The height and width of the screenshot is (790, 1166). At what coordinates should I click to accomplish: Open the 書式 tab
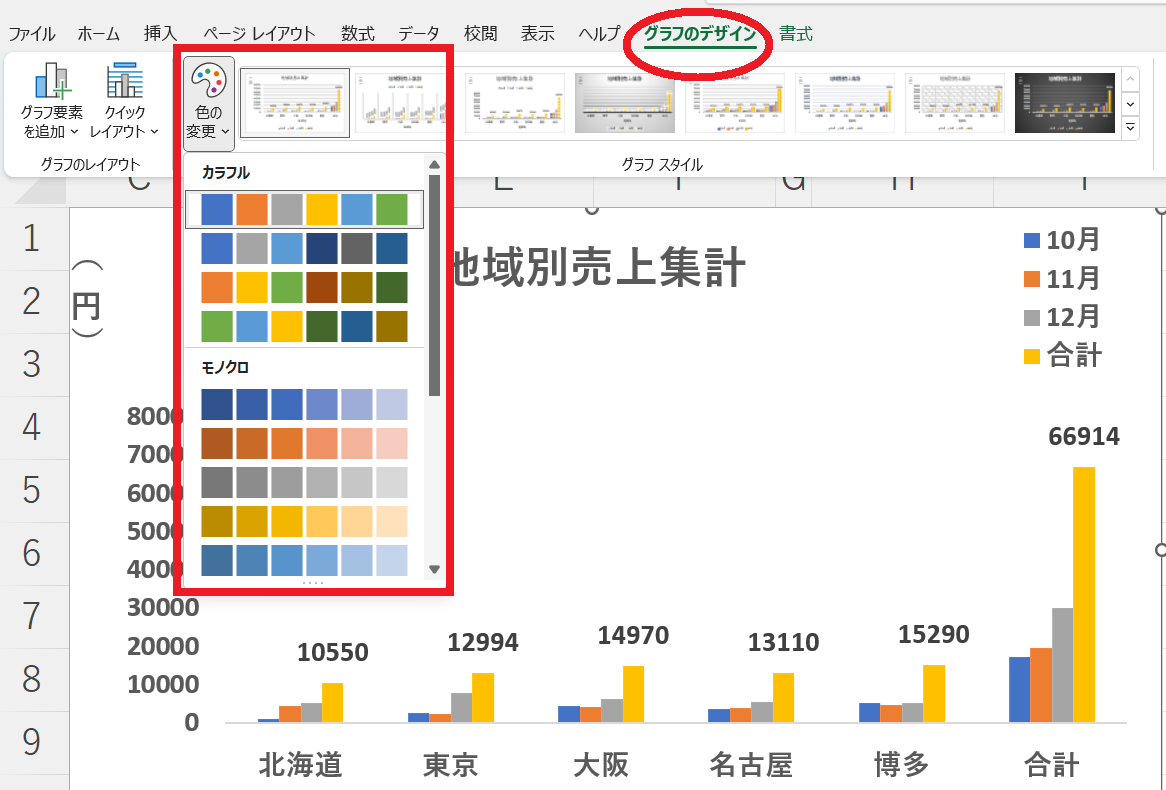(796, 34)
